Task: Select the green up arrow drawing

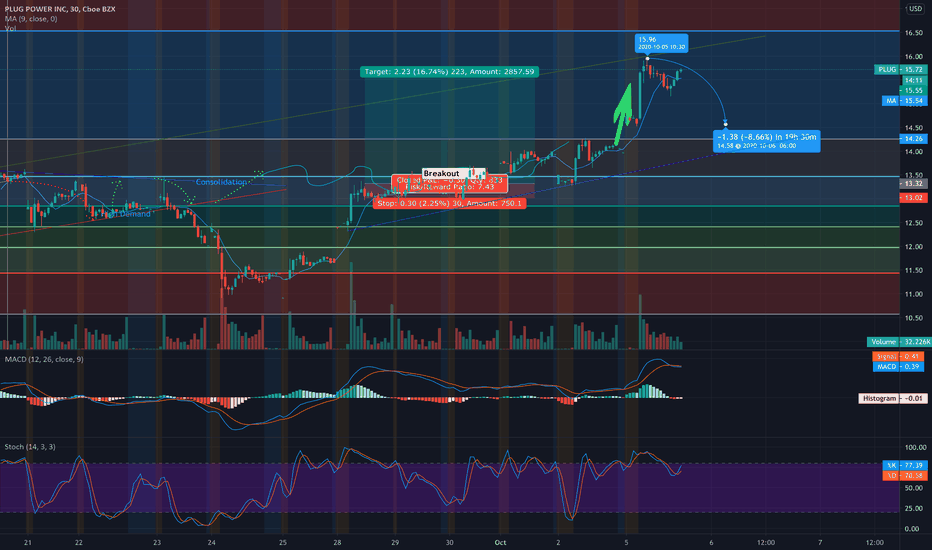Action: click(x=622, y=114)
